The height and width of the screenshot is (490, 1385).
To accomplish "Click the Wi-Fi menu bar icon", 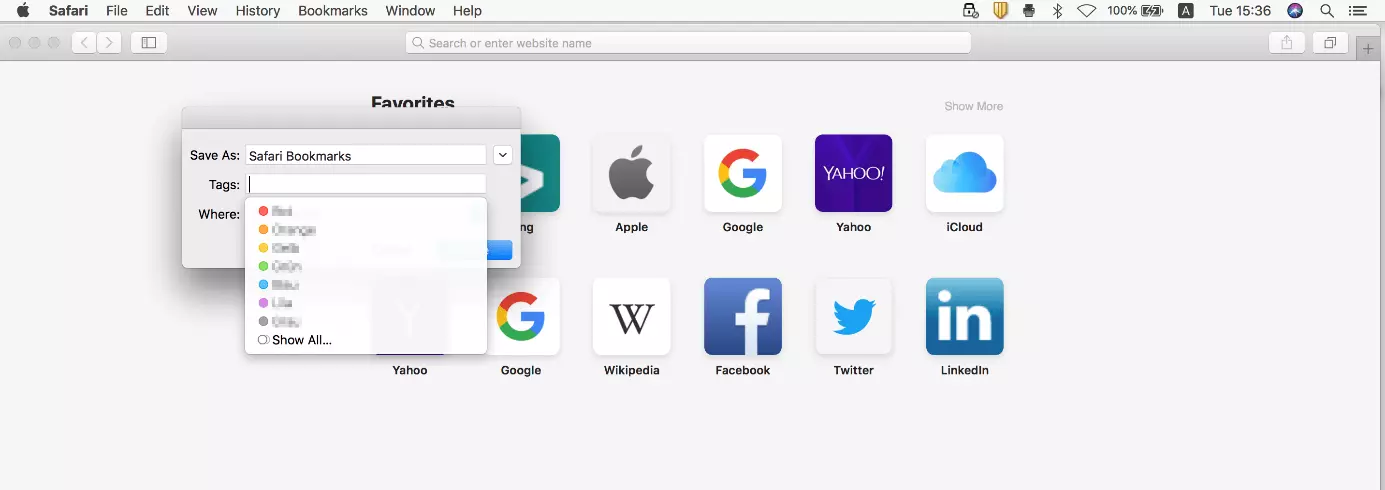I will tap(1087, 11).
